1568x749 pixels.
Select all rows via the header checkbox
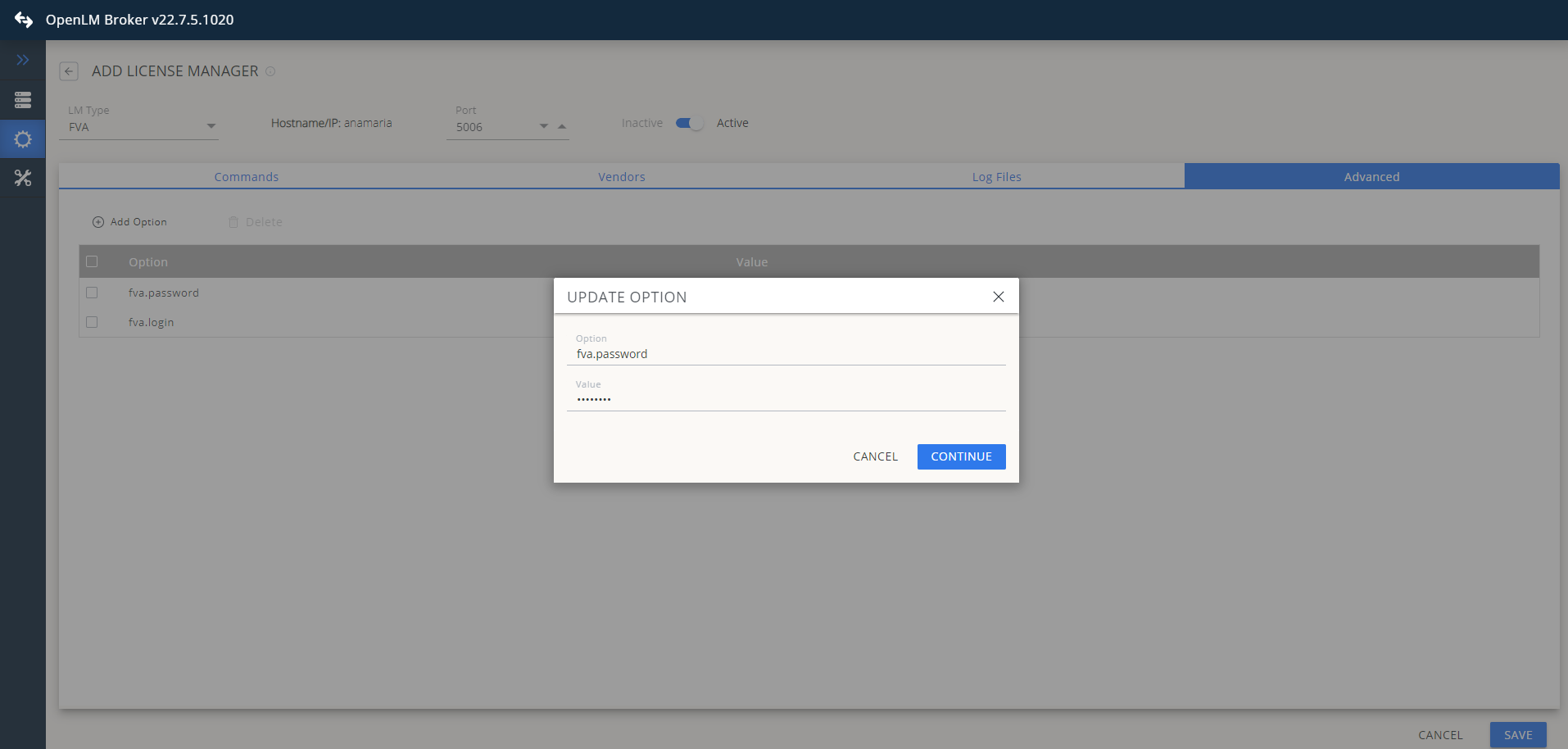[92, 261]
